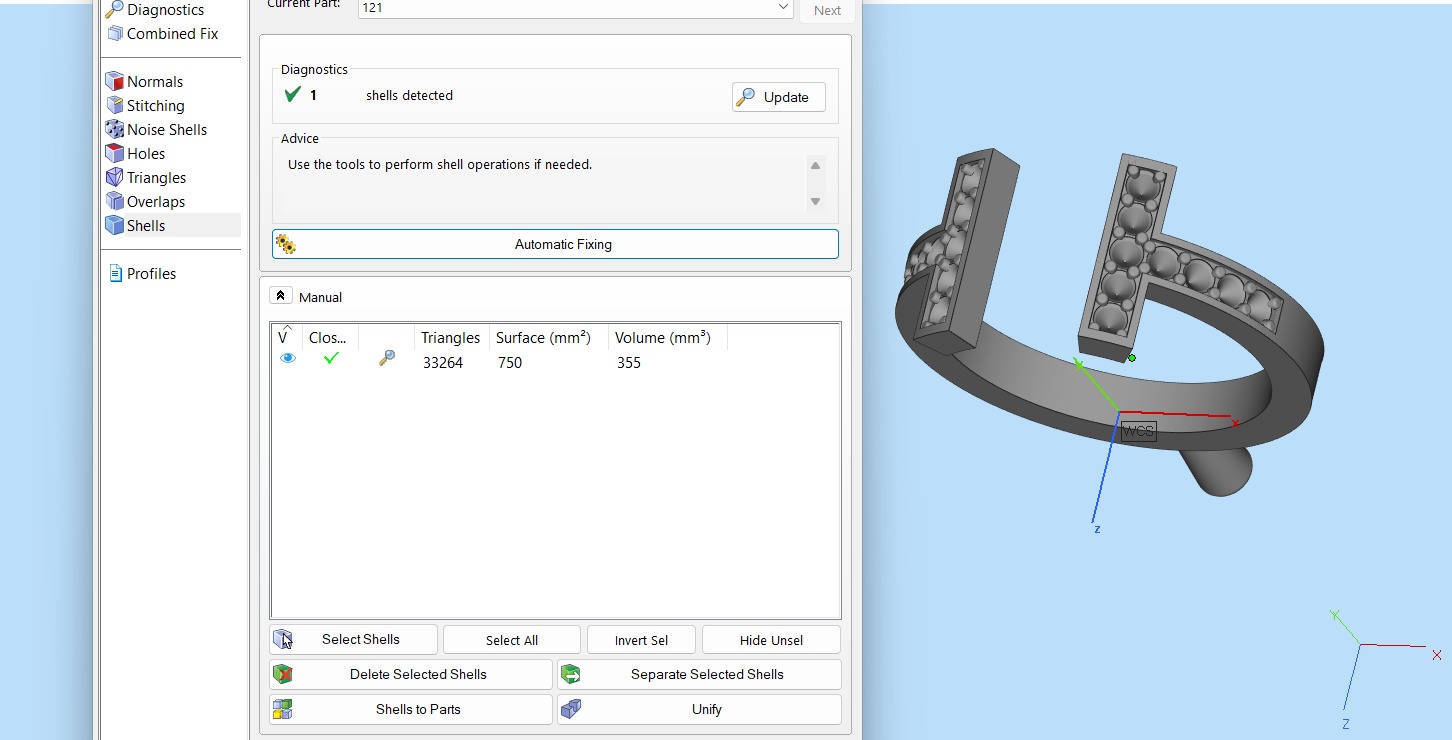
Task: Click Hide Unsel button
Action: click(771, 640)
